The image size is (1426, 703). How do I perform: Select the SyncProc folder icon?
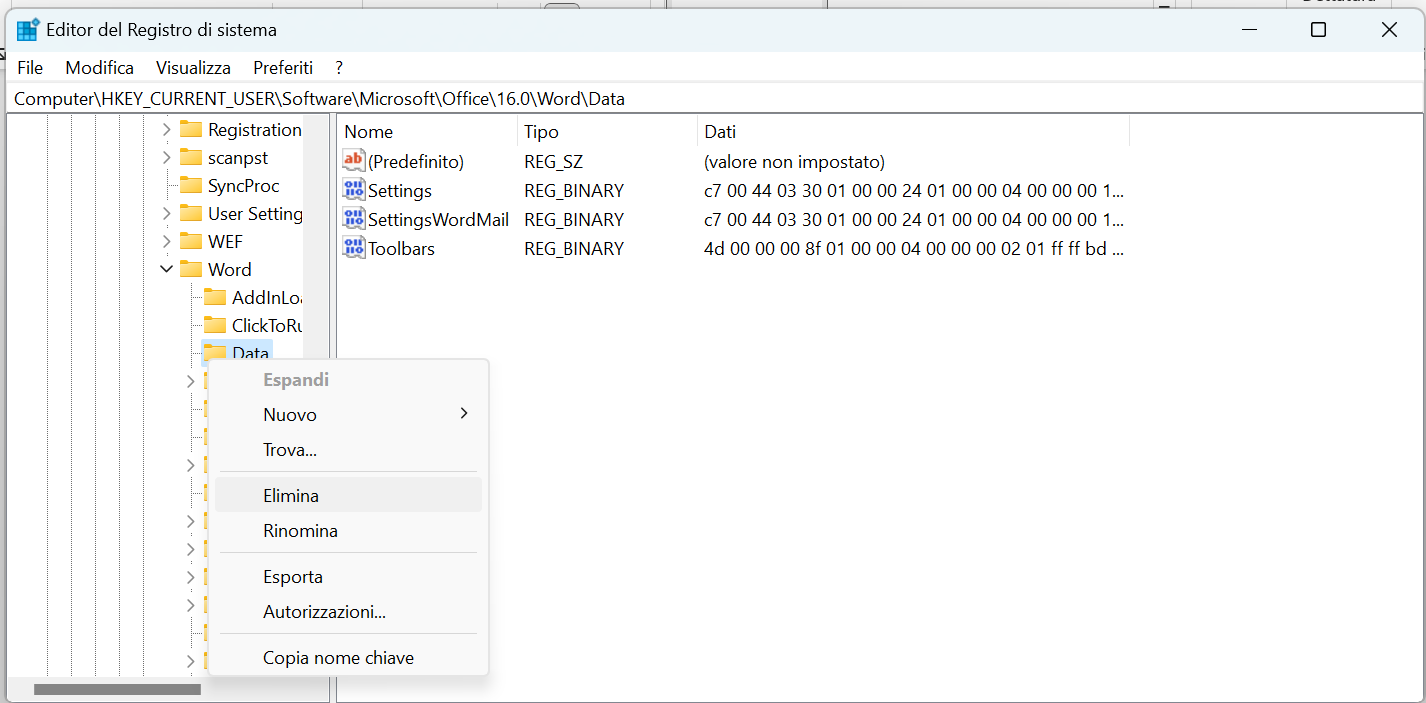(191, 185)
